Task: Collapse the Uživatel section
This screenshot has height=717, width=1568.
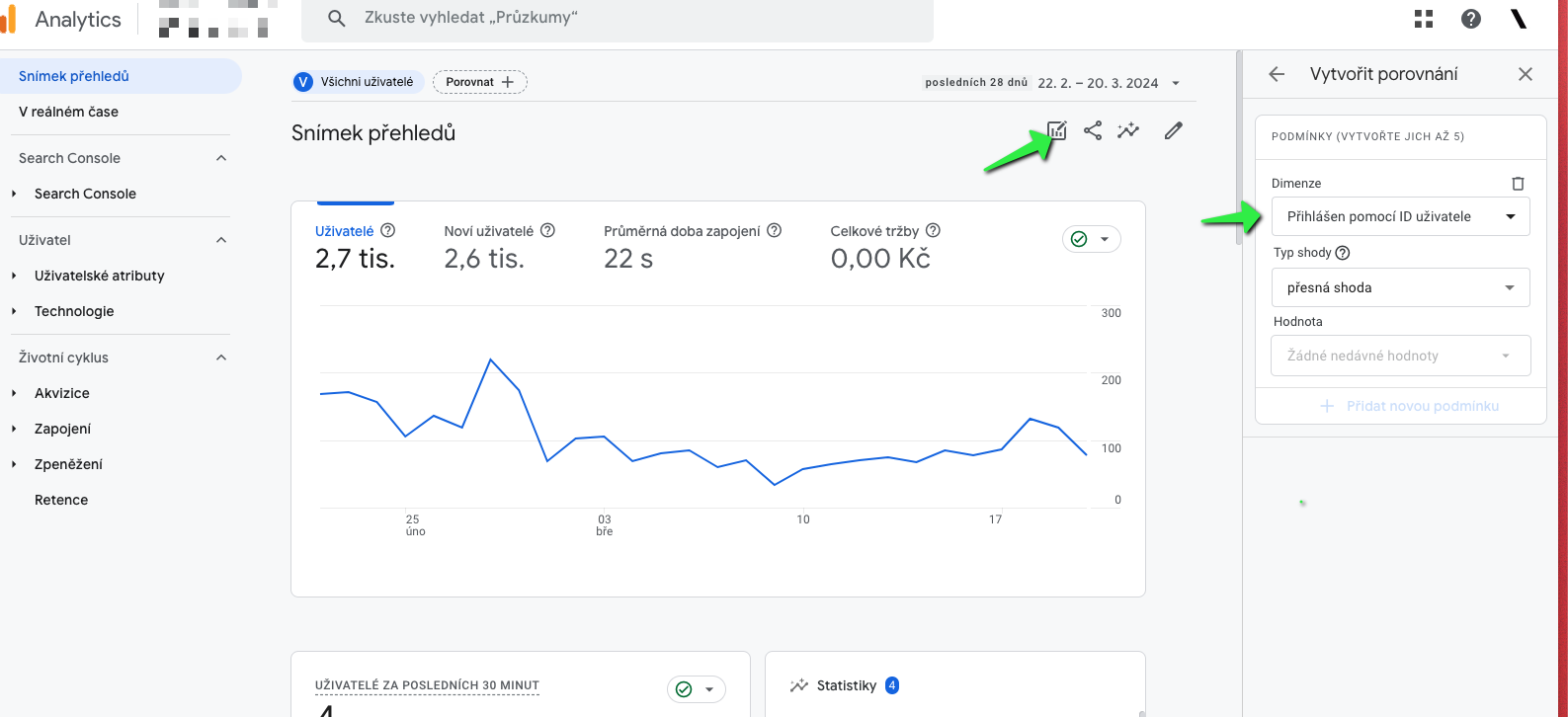Action: 221,240
